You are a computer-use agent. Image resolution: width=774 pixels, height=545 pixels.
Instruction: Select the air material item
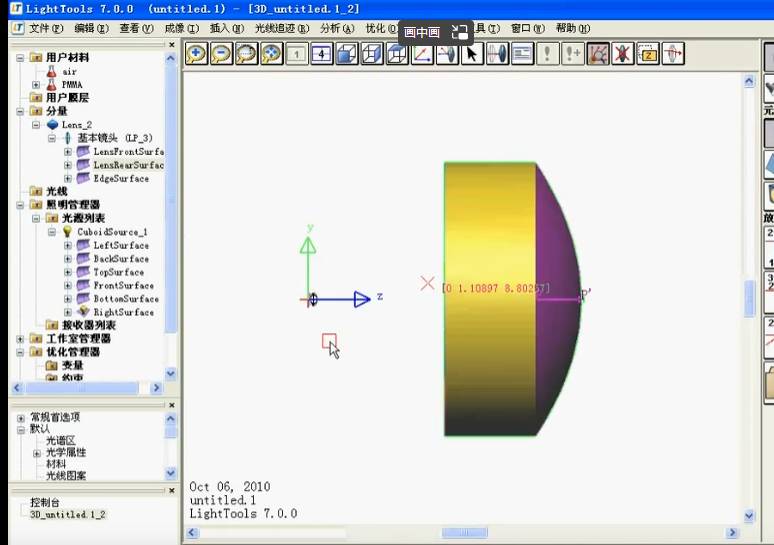click(69, 72)
